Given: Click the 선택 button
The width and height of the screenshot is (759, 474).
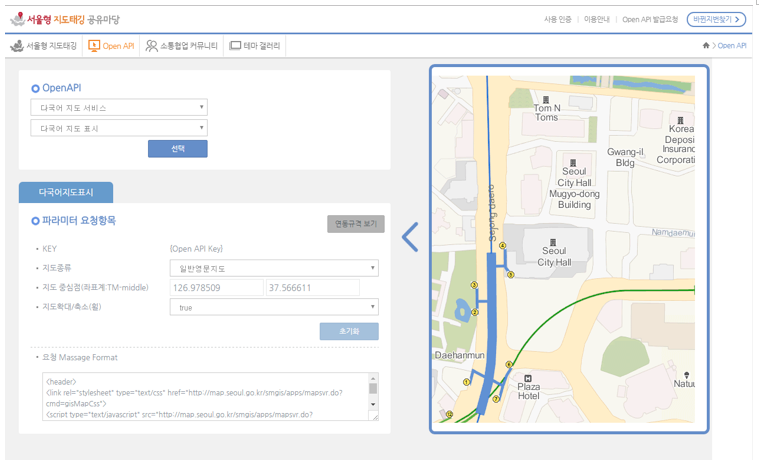Looking at the screenshot, I should point(178,149).
